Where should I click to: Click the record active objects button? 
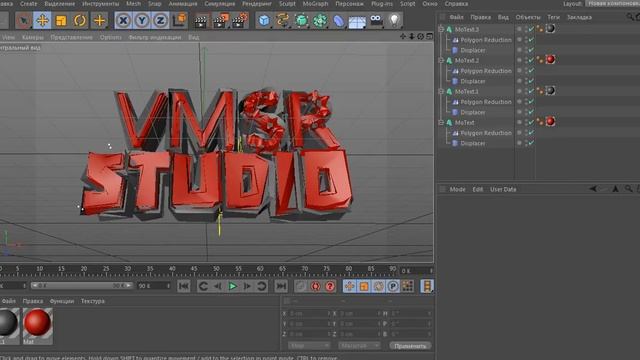[301, 287]
